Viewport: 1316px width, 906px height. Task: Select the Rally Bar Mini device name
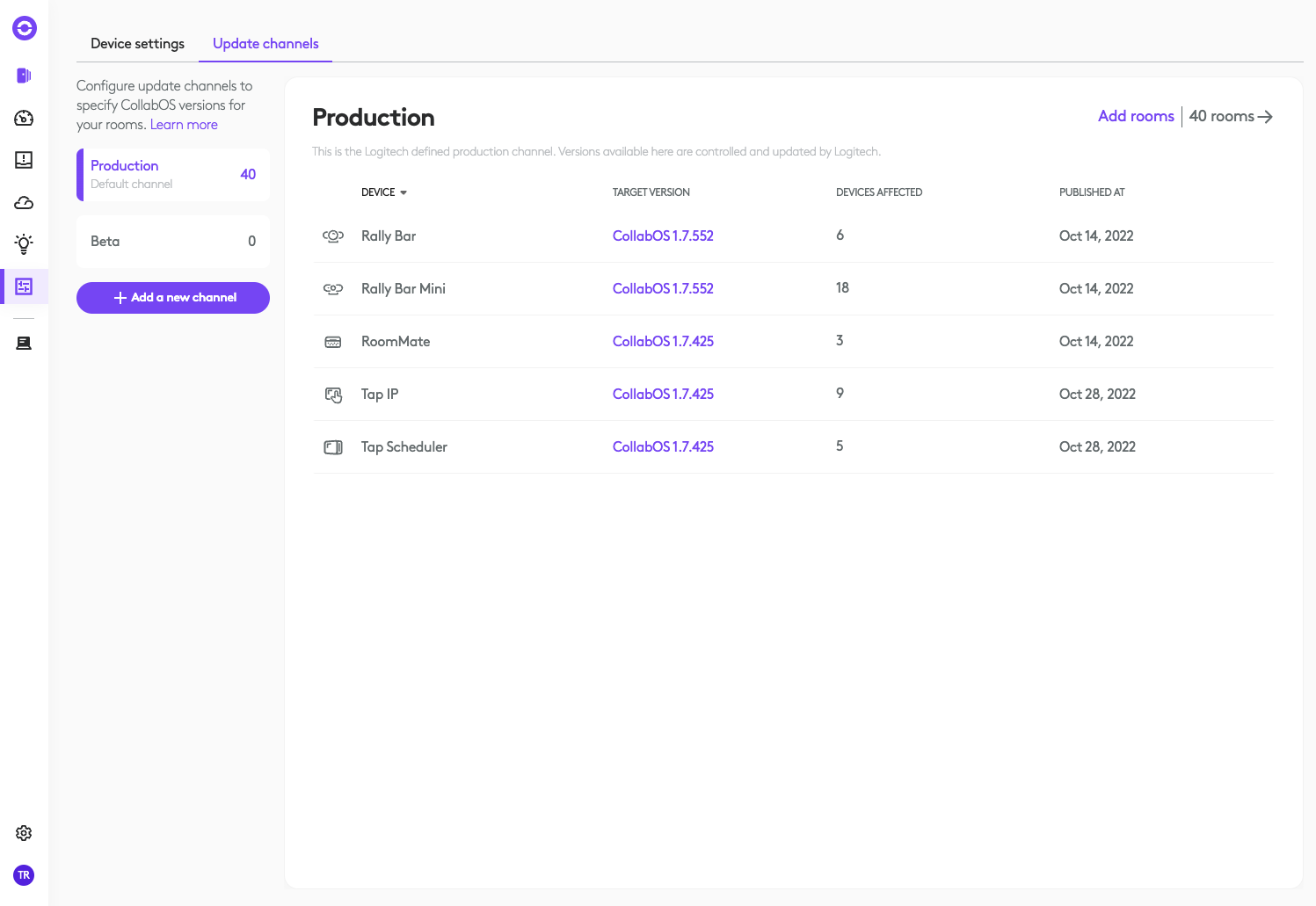404,288
